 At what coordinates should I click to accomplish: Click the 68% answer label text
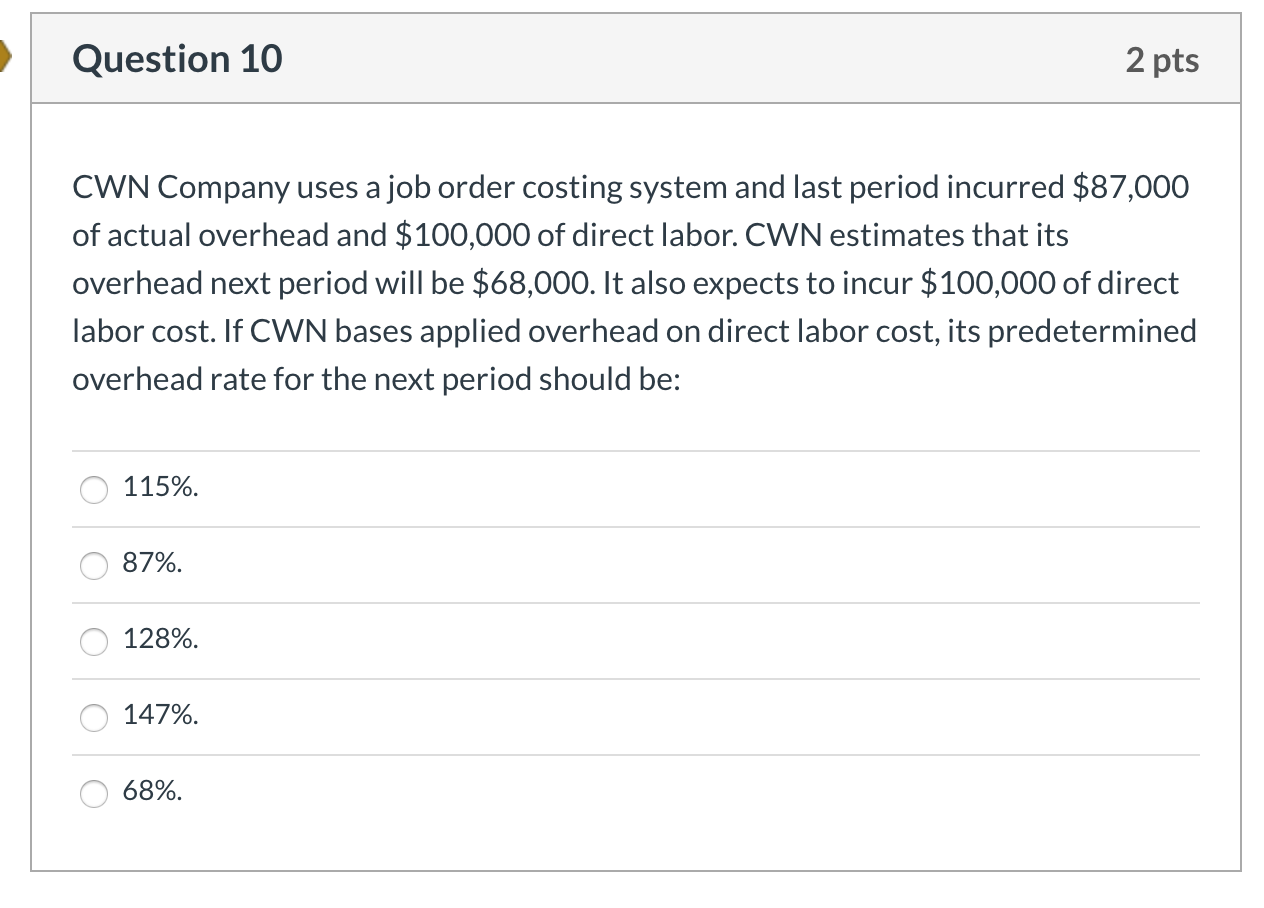151,791
